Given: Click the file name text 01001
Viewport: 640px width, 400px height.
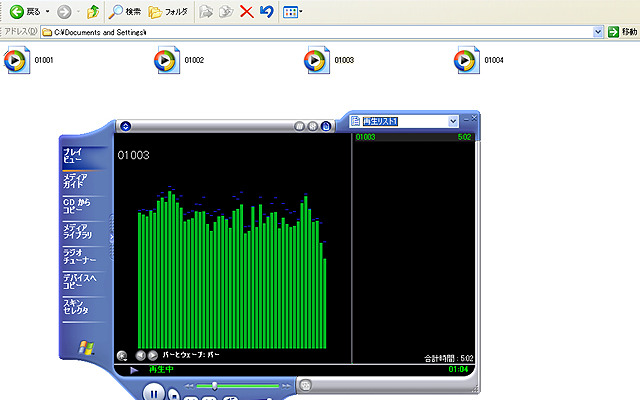Looking at the screenshot, I should coord(44,60).
